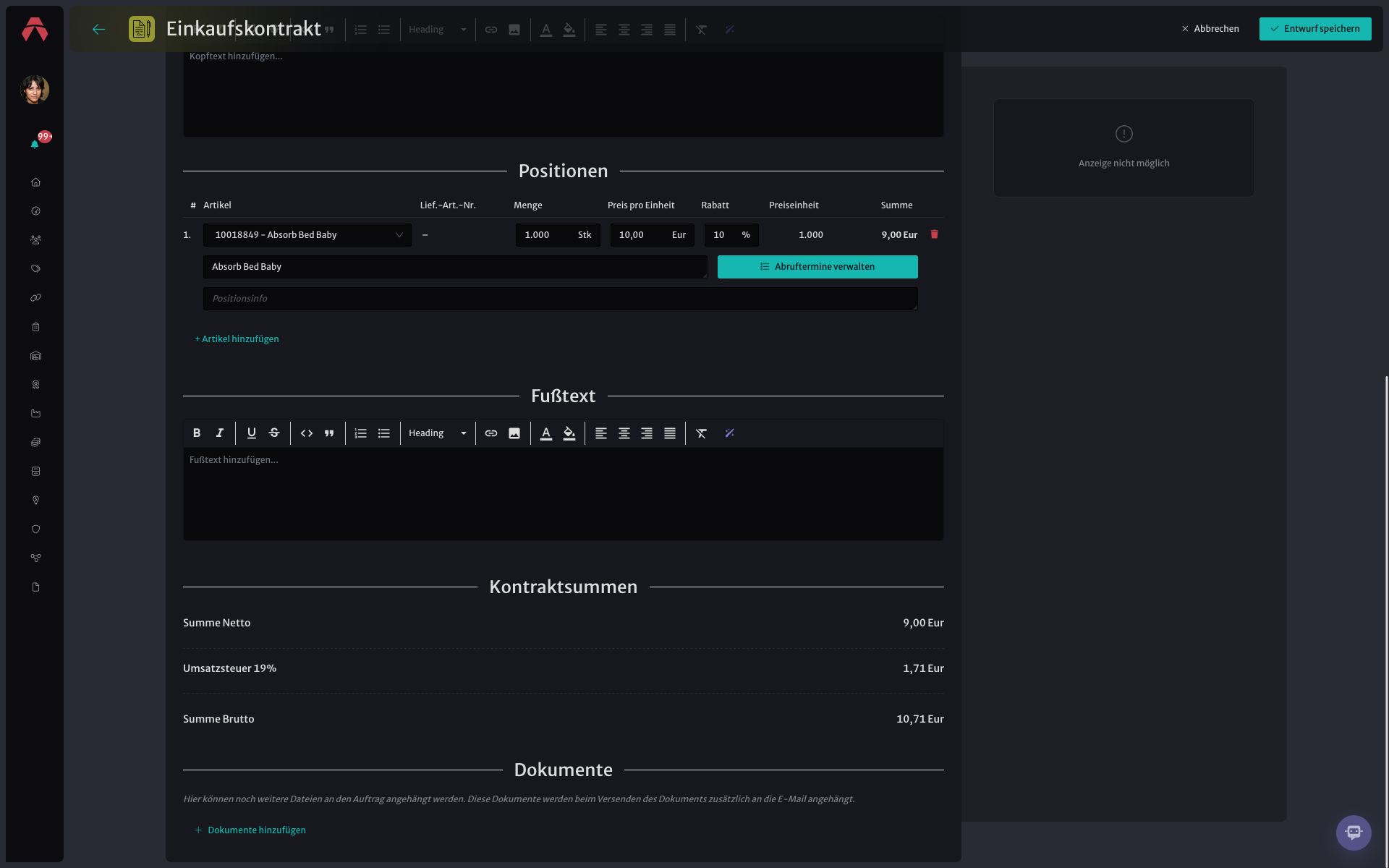
Task: Open notifications bell with 99+ badge
Action: 35,144
